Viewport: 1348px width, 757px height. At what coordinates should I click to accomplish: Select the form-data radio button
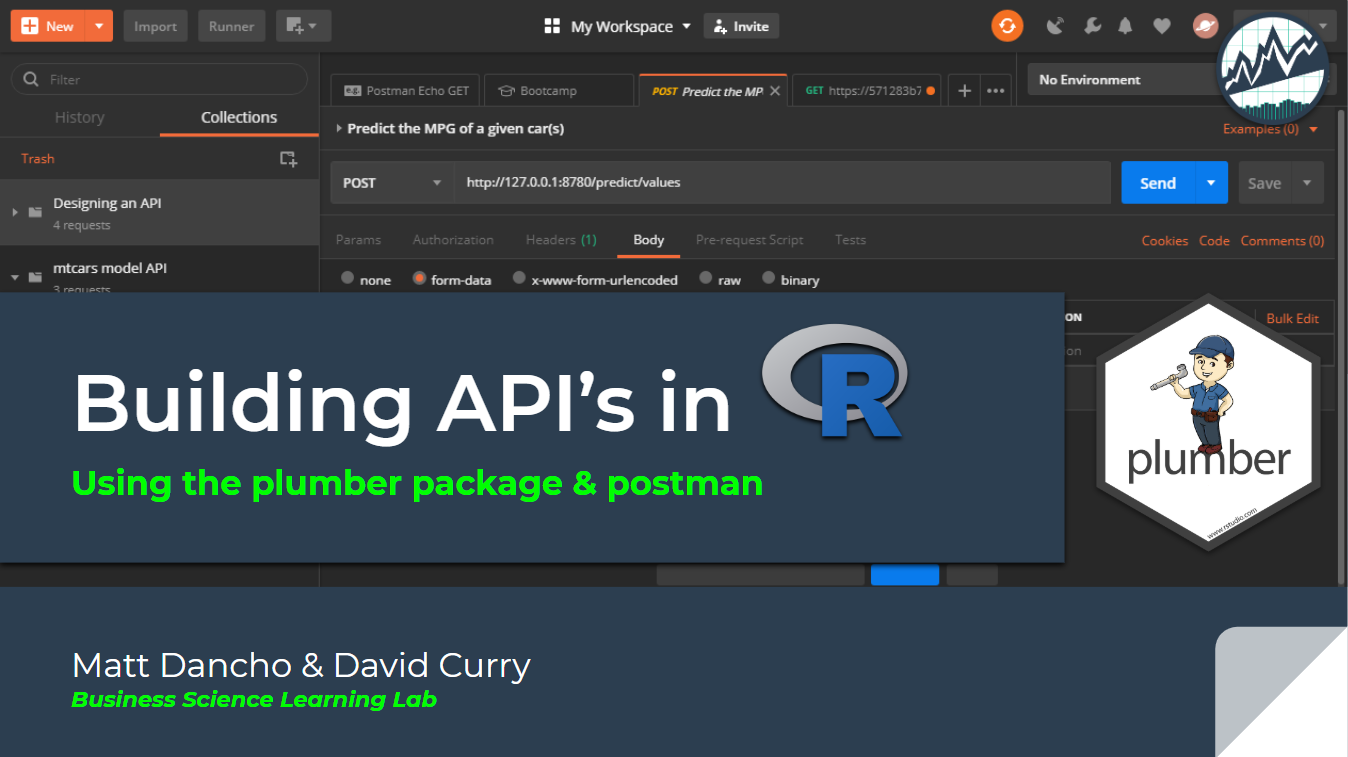point(420,279)
